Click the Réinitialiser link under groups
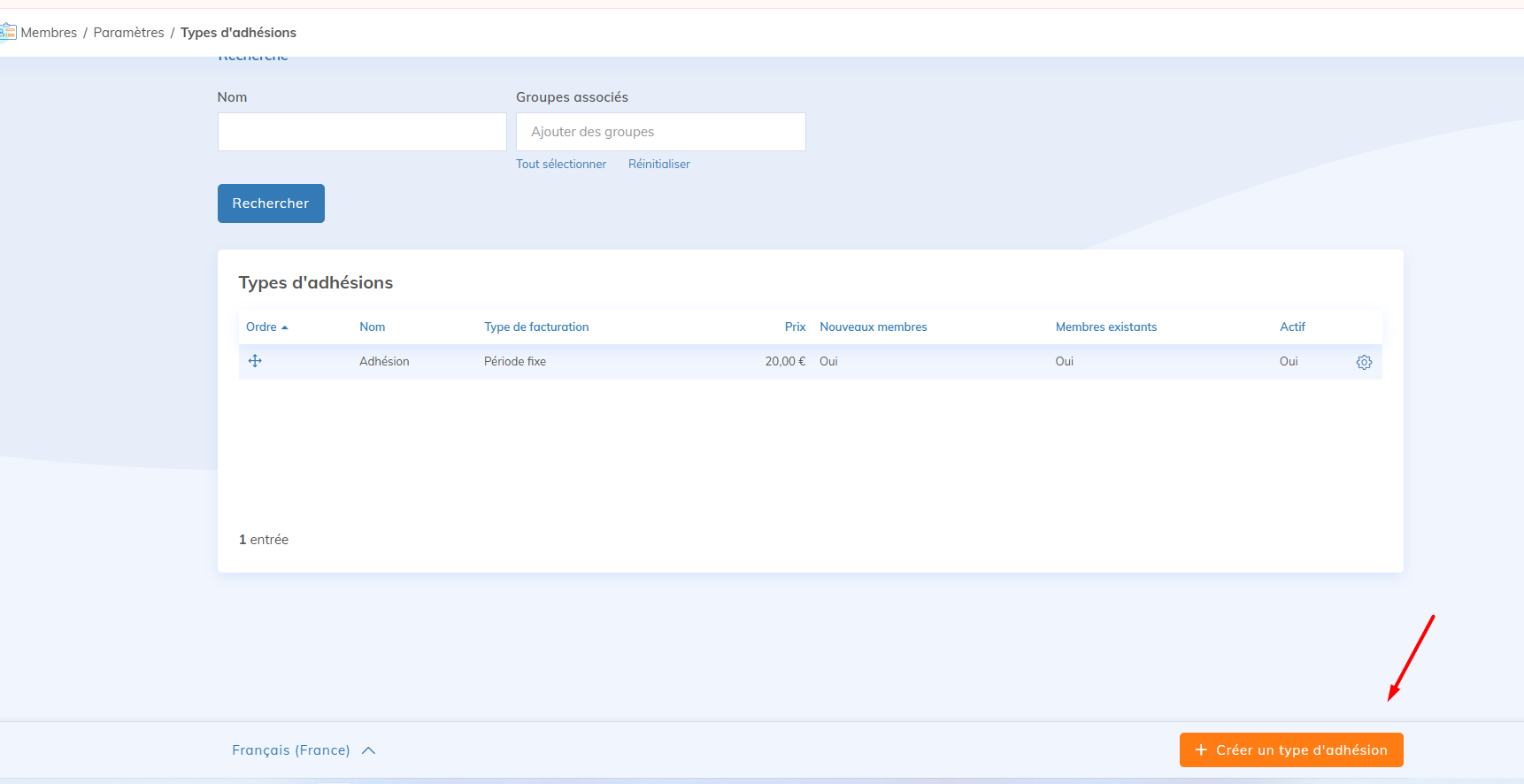Screen dimensions: 1524x784 click(658, 165)
